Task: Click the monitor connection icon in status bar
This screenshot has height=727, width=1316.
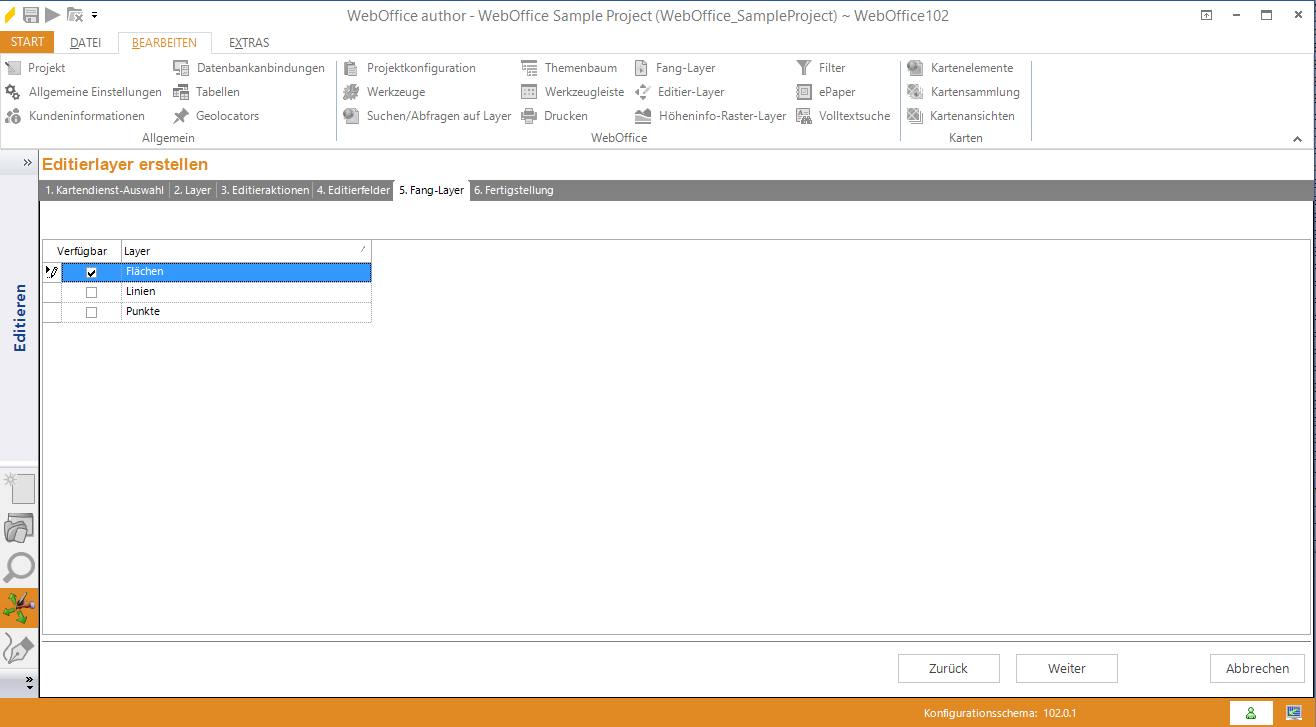Action: (1294, 713)
